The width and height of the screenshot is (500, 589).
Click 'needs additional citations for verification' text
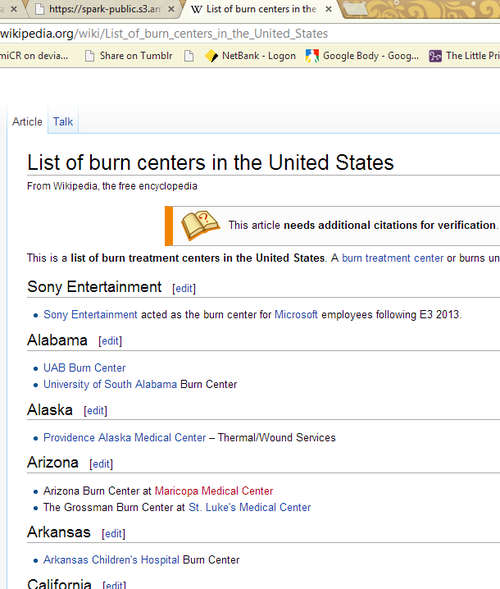point(390,225)
